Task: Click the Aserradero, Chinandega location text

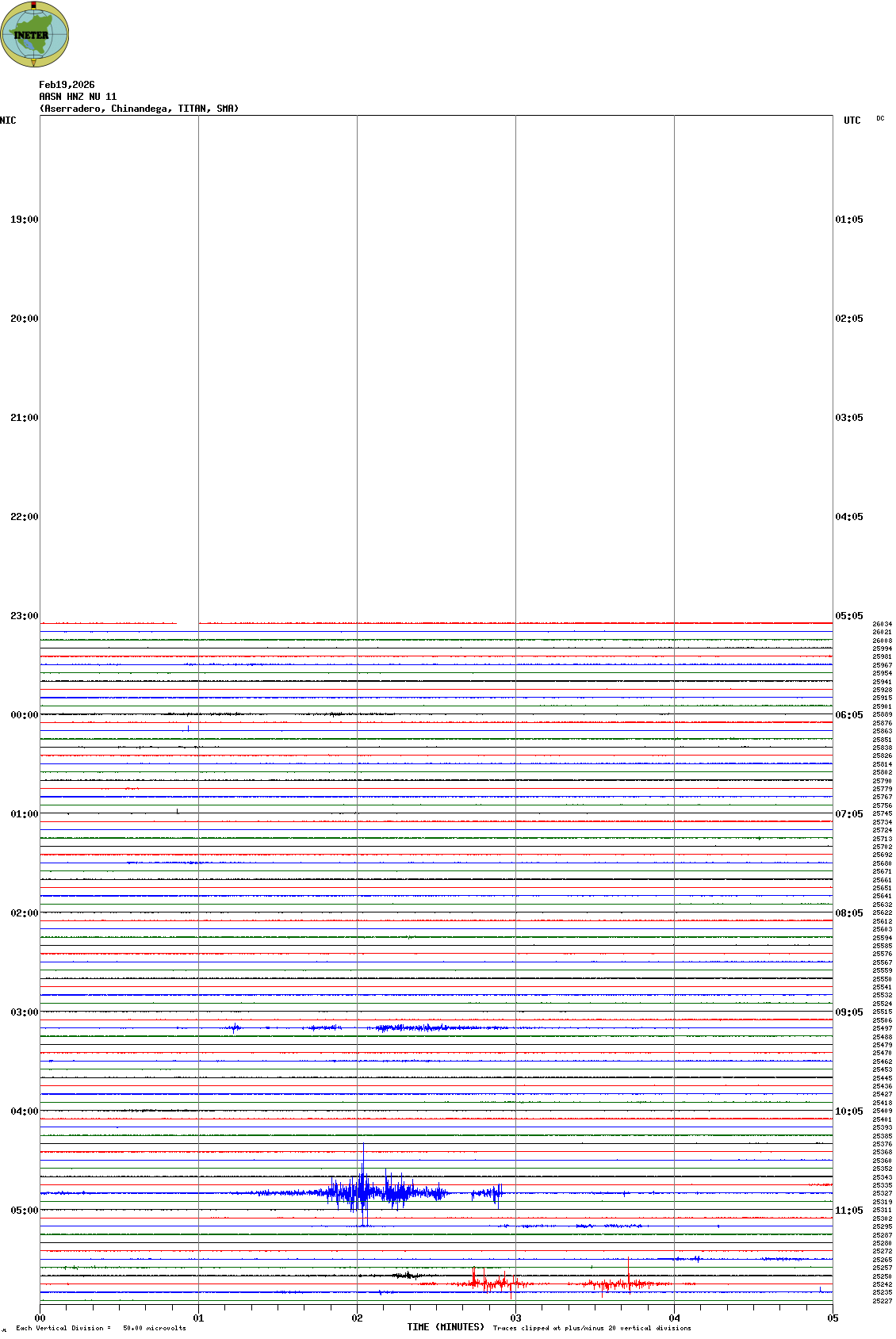Action: (x=139, y=109)
